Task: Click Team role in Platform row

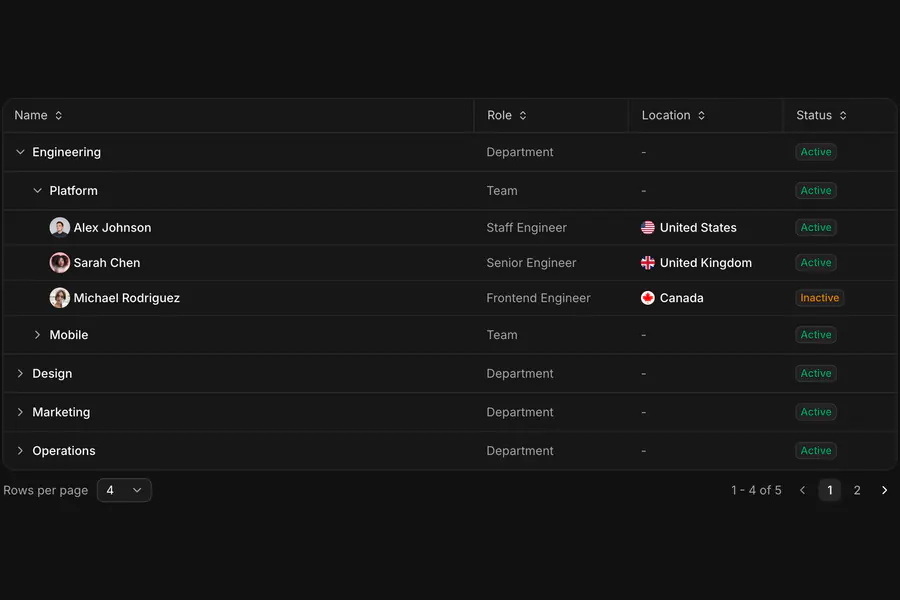Action: coord(502,191)
